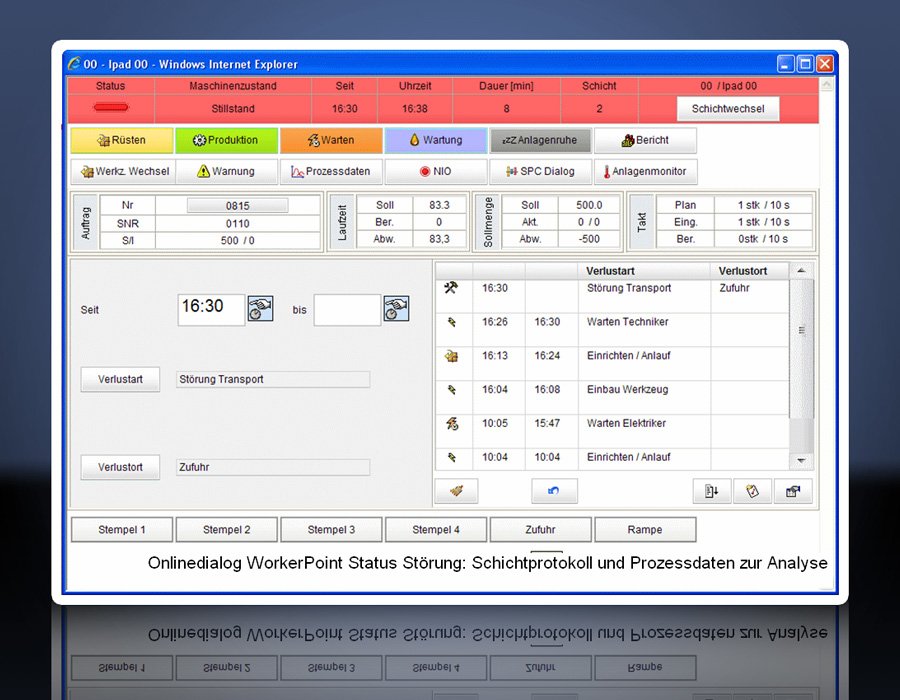Viewport: 900px width, 700px height.
Task: Maximize the Internet Explorer window
Action: (805, 63)
